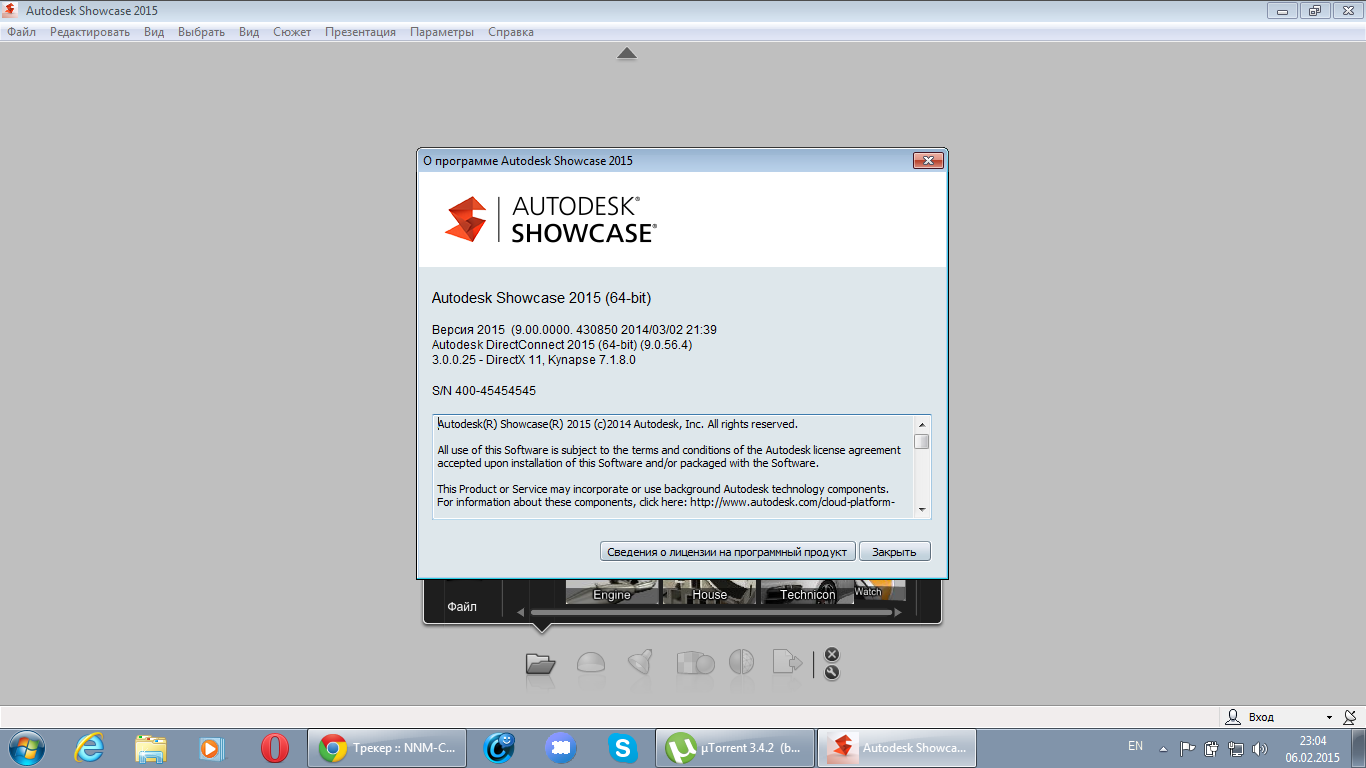Click the Autodesk Showcase logo in dialog
This screenshot has width=1366, height=768.
pyautogui.click(x=550, y=219)
